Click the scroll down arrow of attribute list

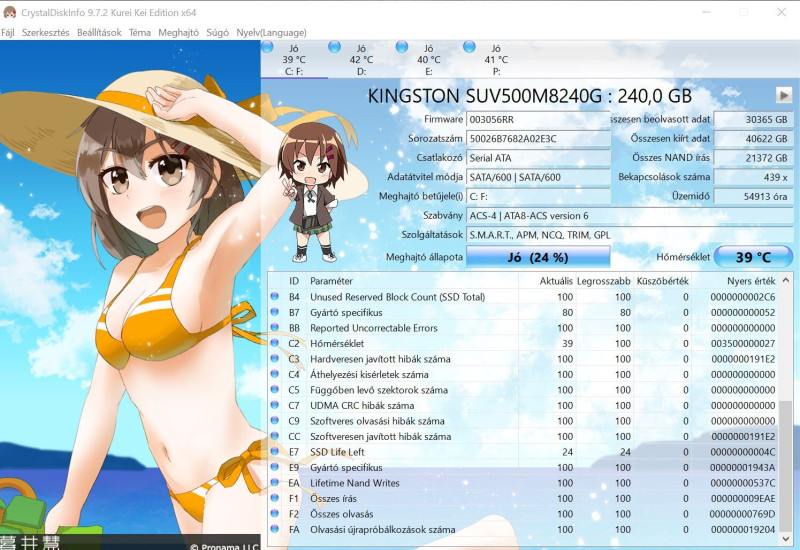pyautogui.click(x=786, y=538)
